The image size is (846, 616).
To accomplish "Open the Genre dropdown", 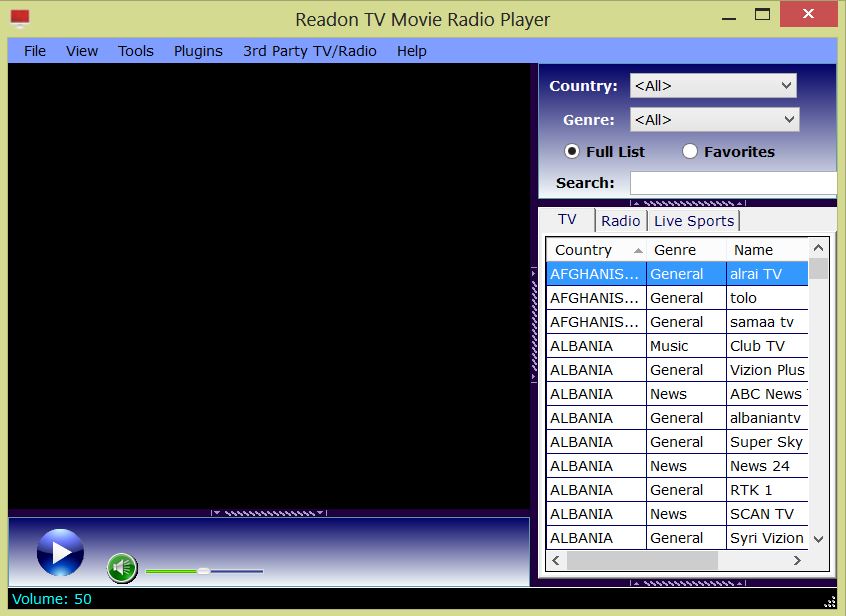I will [x=714, y=119].
